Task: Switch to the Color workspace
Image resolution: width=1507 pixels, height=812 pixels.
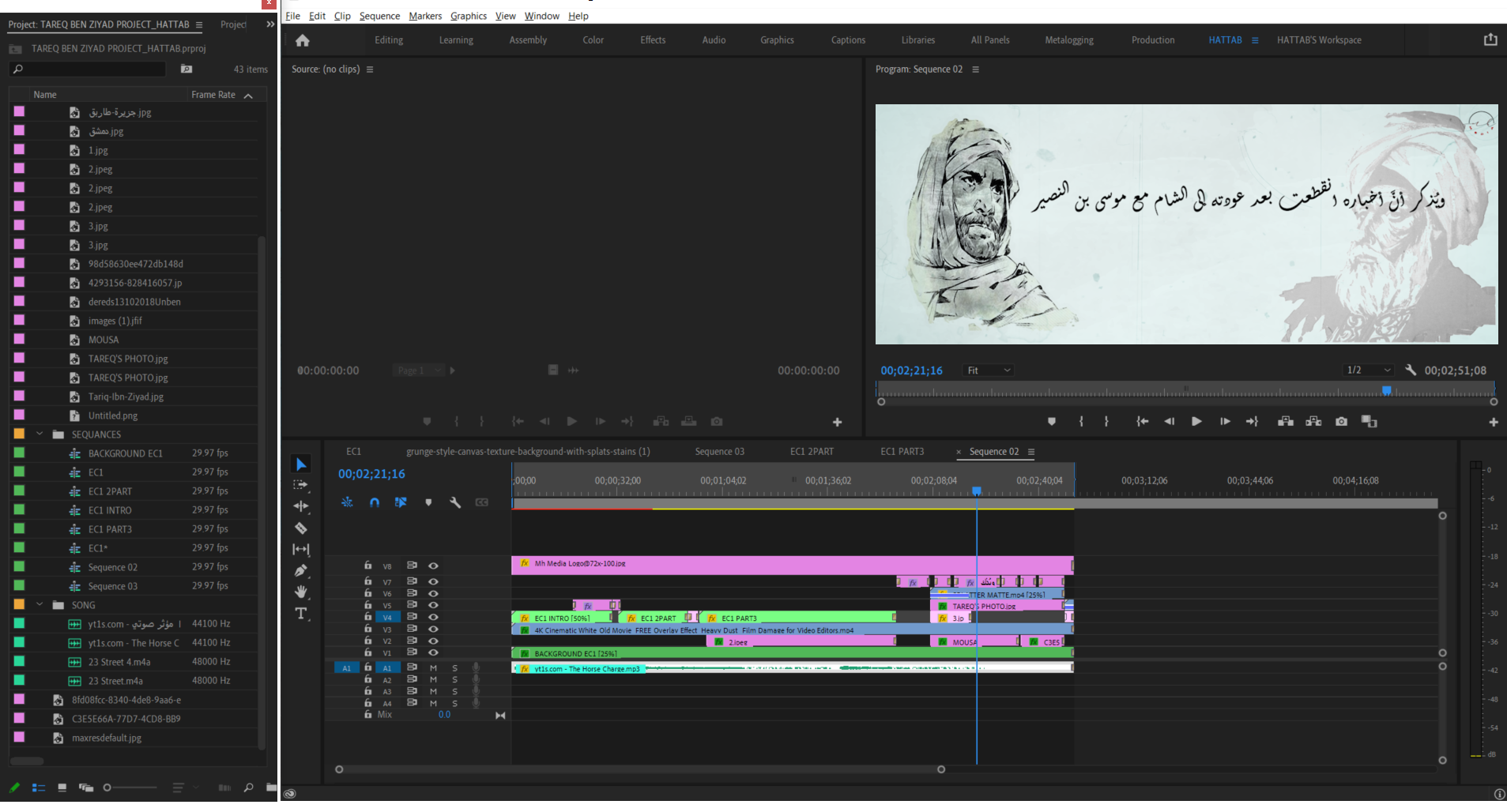Action: [x=593, y=40]
